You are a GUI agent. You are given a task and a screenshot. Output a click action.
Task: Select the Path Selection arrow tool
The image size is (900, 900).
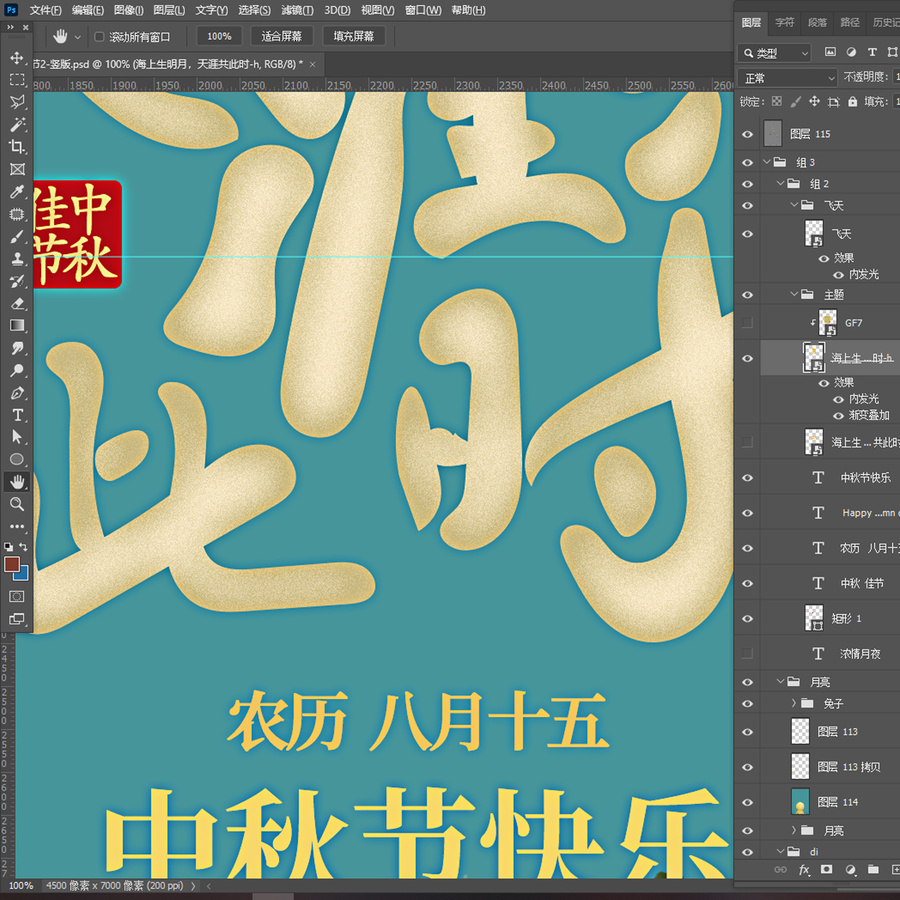tap(17, 437)
